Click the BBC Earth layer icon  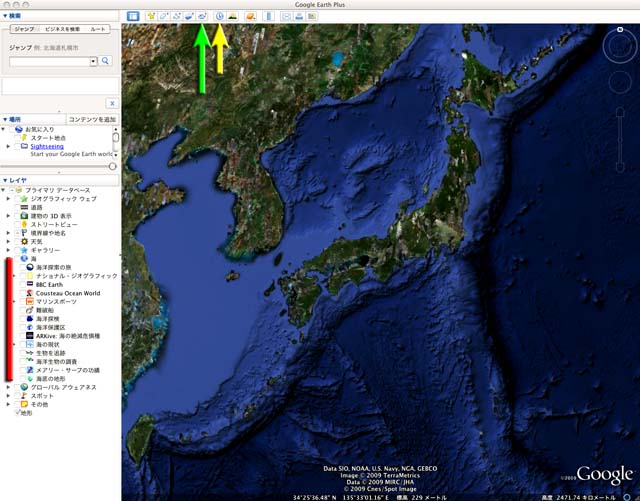point(30,284)
